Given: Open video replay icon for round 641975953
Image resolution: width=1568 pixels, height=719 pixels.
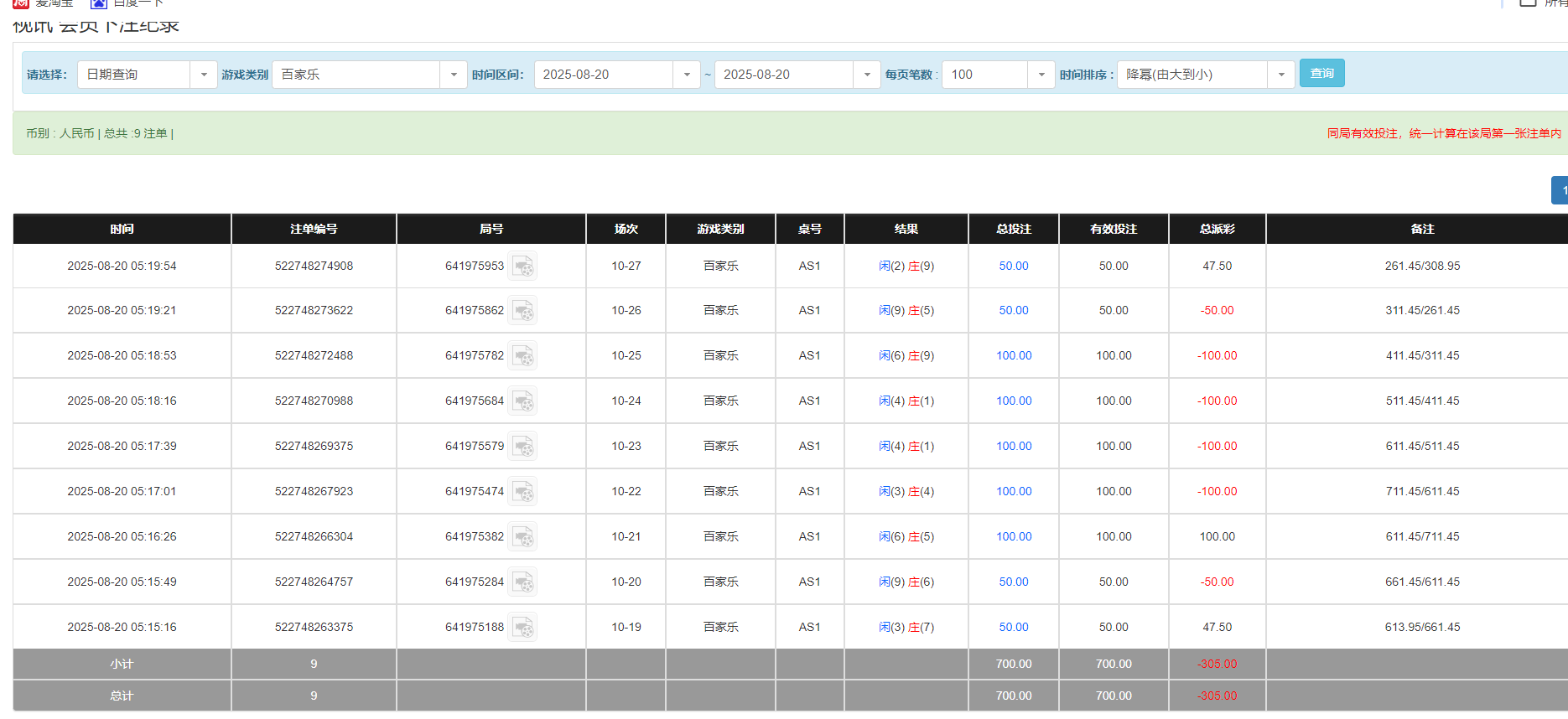Looking at the screenshot, I should (x=522, y=266).
